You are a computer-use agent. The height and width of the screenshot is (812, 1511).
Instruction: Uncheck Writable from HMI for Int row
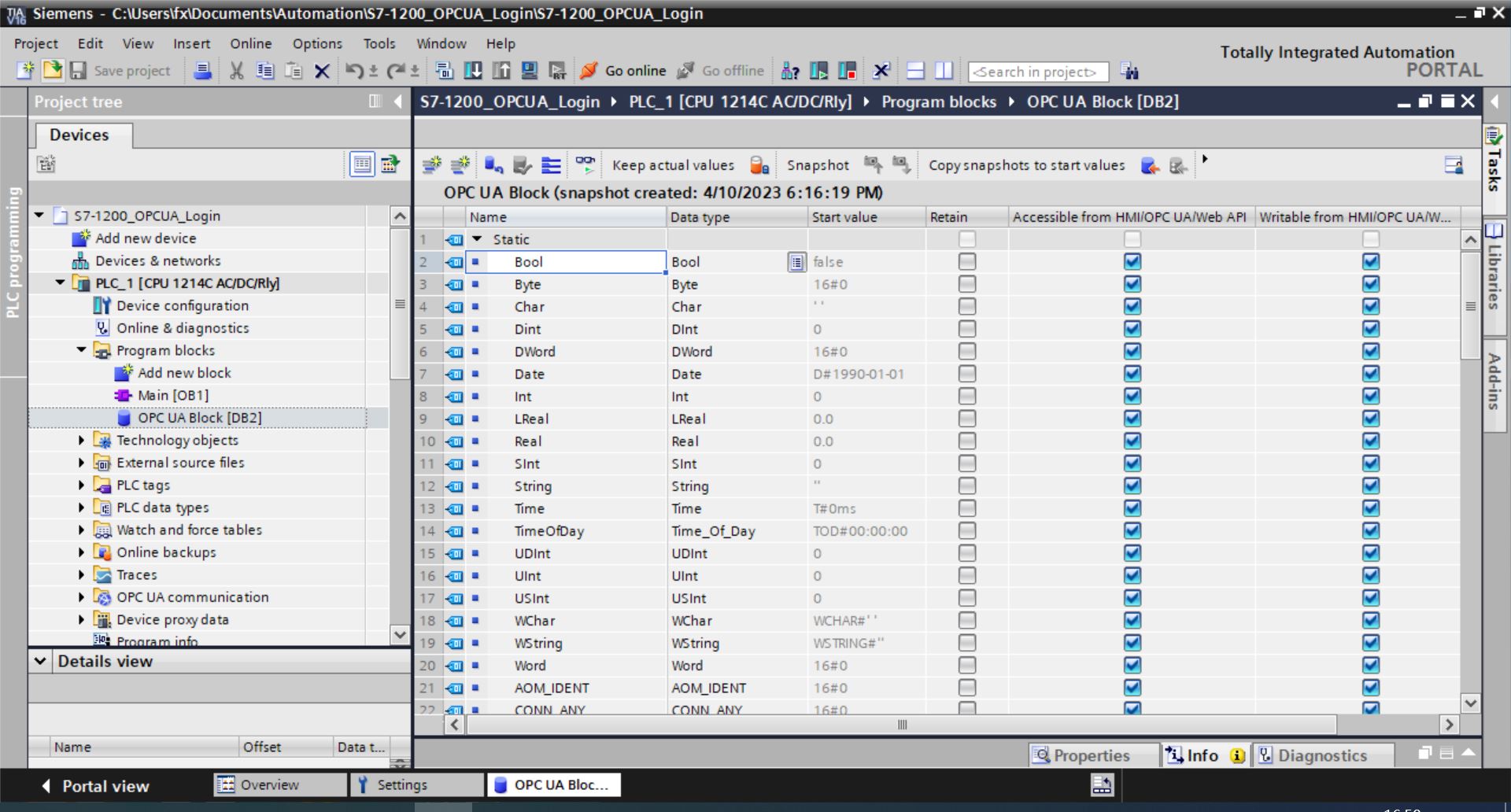pos(1371,397)
